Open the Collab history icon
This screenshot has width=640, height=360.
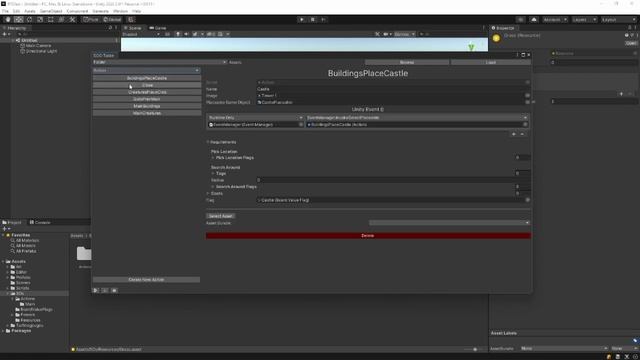[520, 20]
